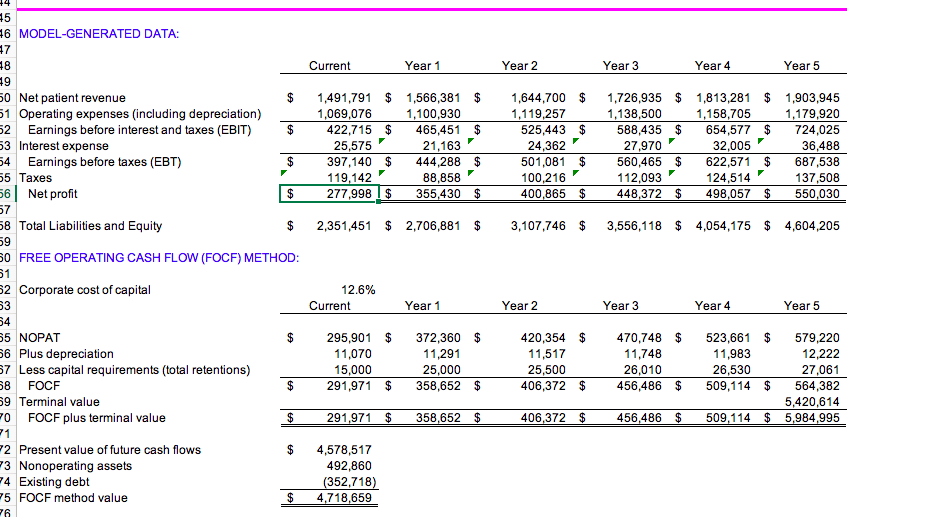Image resolution: width=945 pixels, height=517 pixels.
Task: Select Year 1 net patient revenue 1,566,381
Action: click(x=433, y=98)
